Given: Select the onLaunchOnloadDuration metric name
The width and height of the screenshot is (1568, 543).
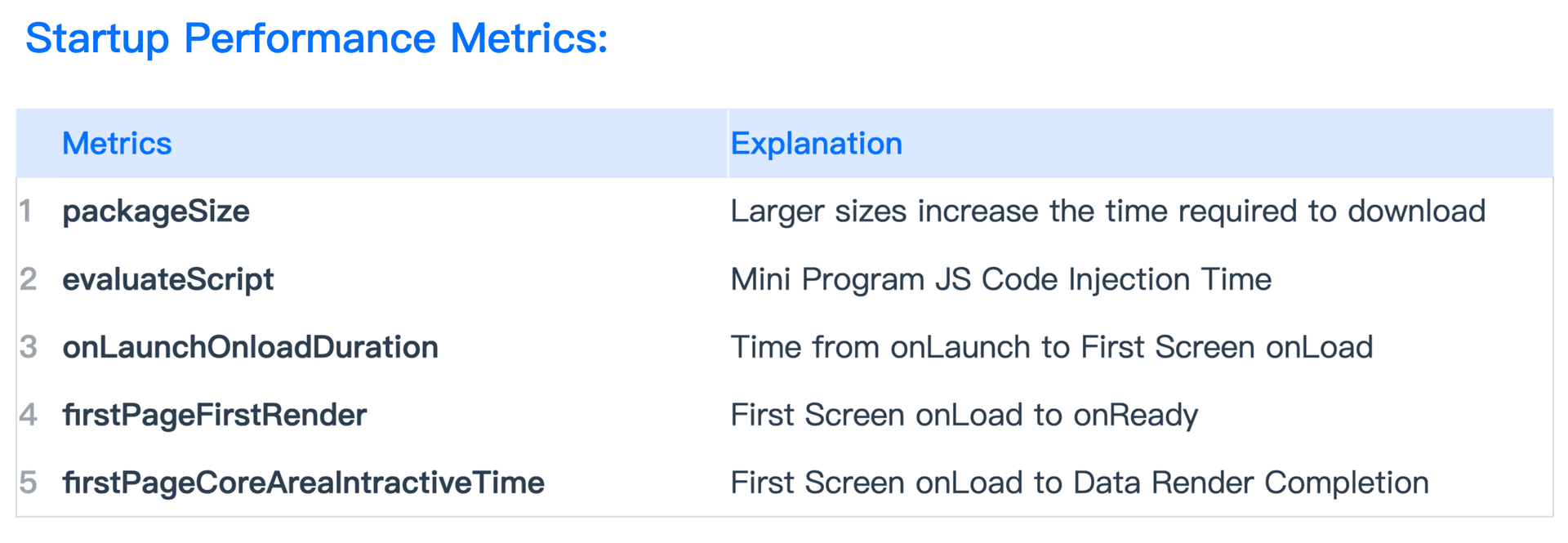Looking at the screenshot, I should pos(250,347).
